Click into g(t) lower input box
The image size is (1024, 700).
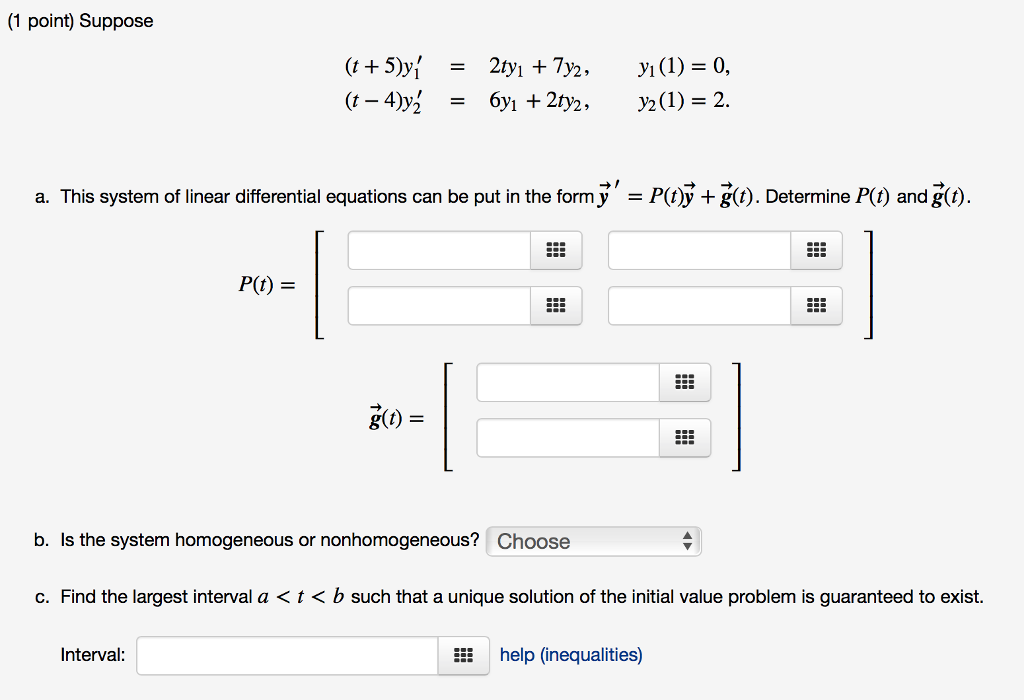pyautogui.click(x=566, y=438)
